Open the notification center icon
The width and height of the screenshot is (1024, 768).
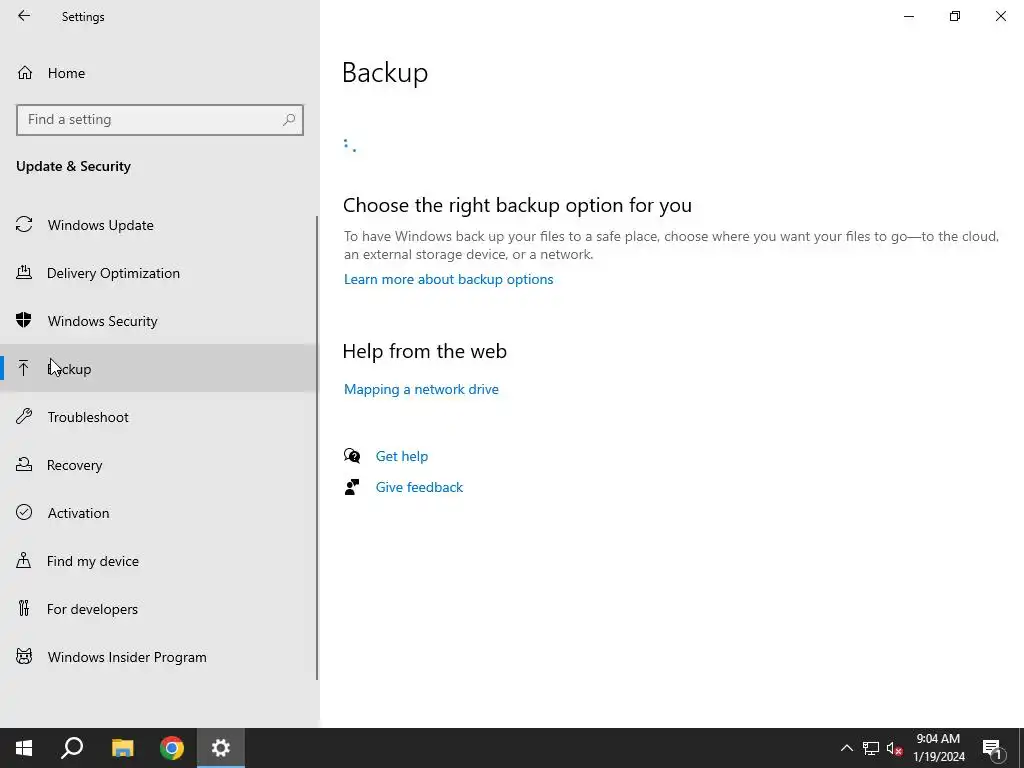992,748
